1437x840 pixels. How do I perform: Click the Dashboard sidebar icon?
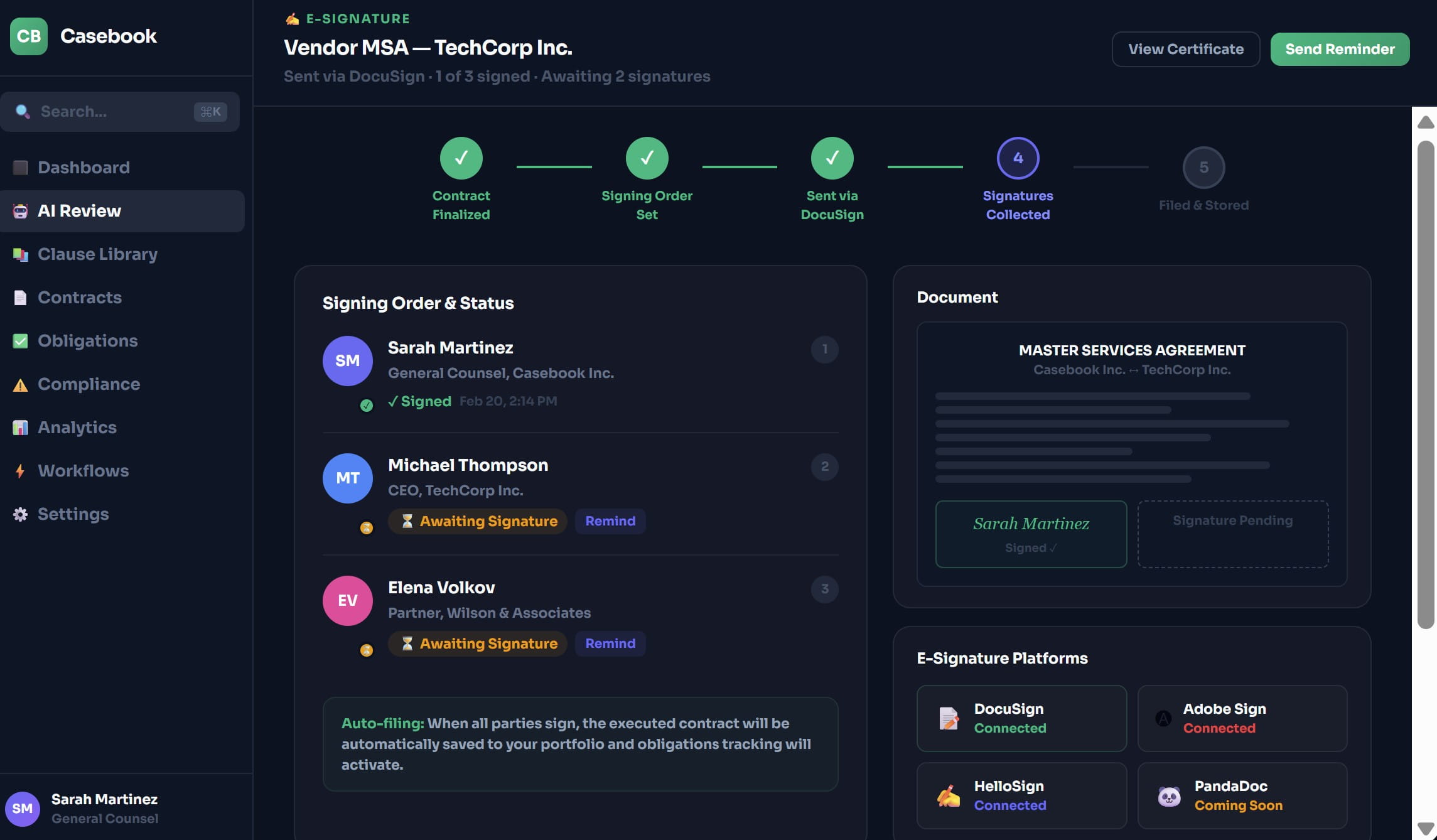point(20,168)
